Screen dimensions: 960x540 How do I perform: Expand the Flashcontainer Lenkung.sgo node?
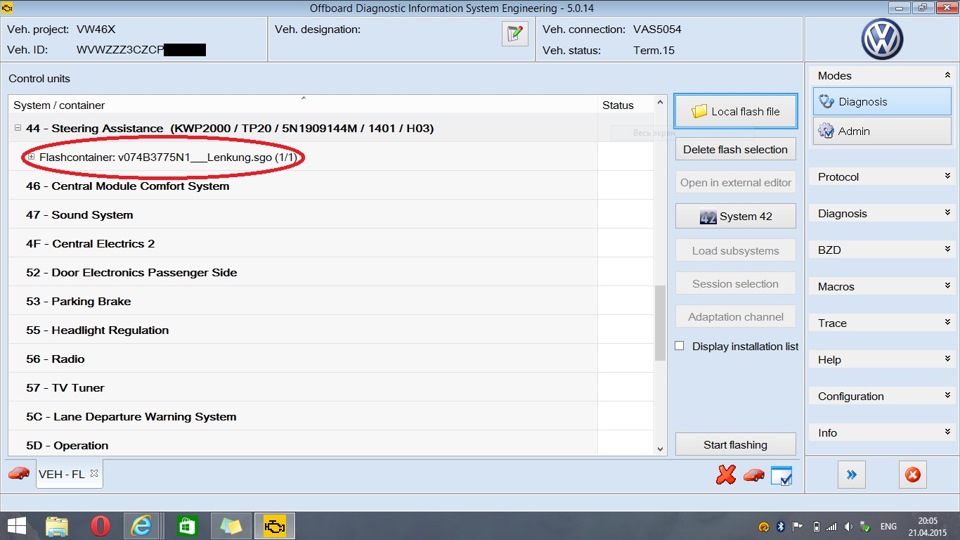click(31, 157)
